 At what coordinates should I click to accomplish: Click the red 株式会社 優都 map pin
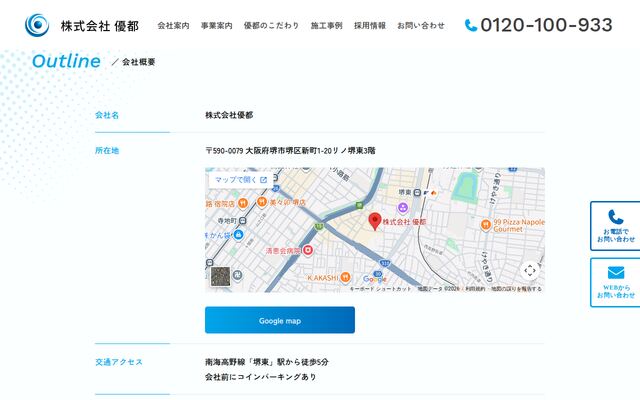(x=375, y=221)
